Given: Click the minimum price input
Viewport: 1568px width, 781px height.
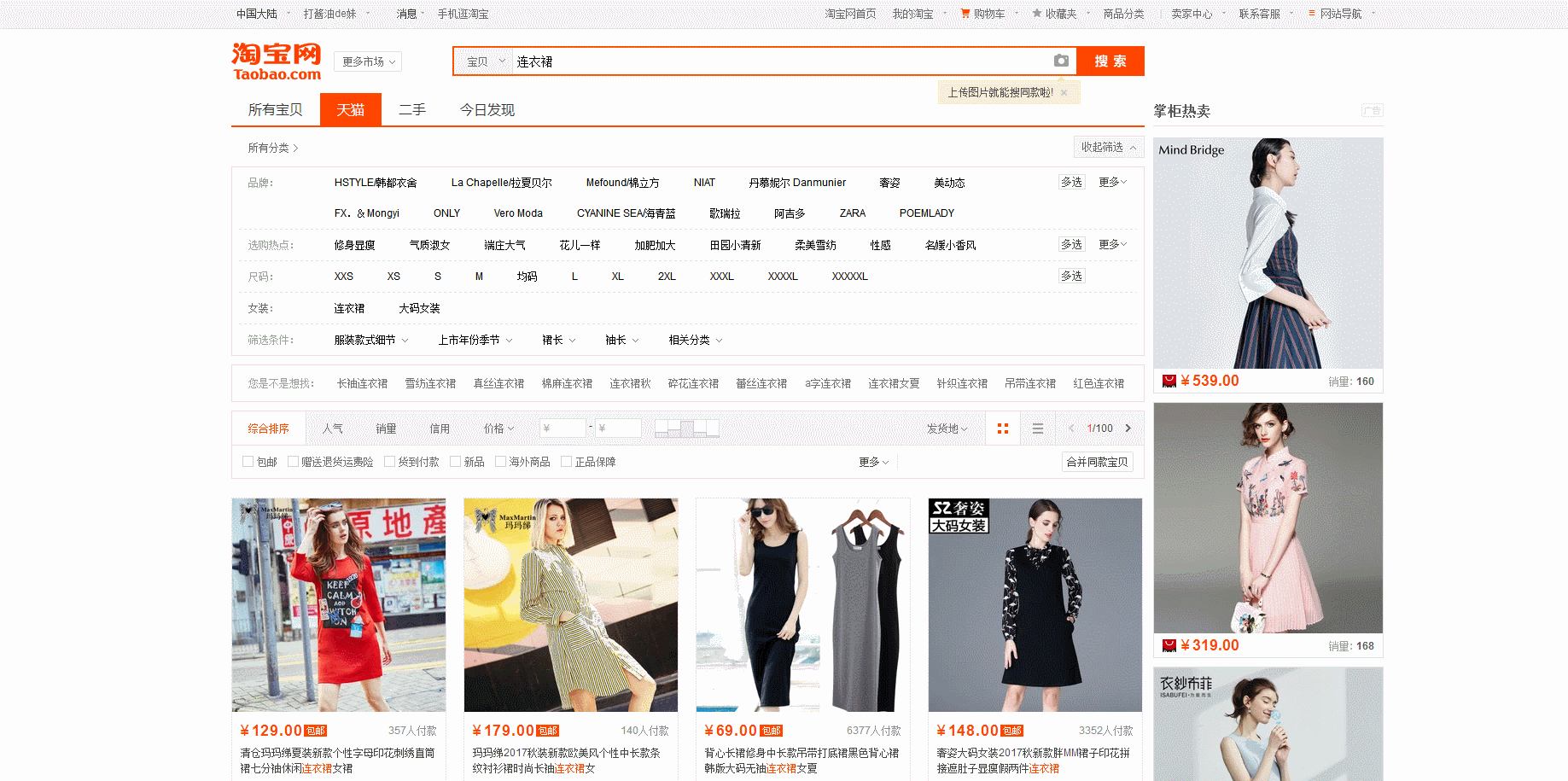Looking at the screenshot, I should (x=563, y=428).
